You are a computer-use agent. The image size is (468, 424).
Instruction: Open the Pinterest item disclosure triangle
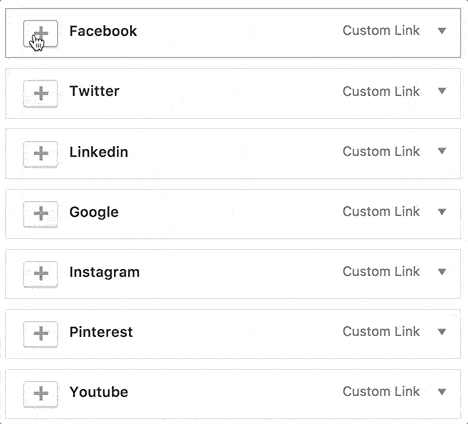442,332
